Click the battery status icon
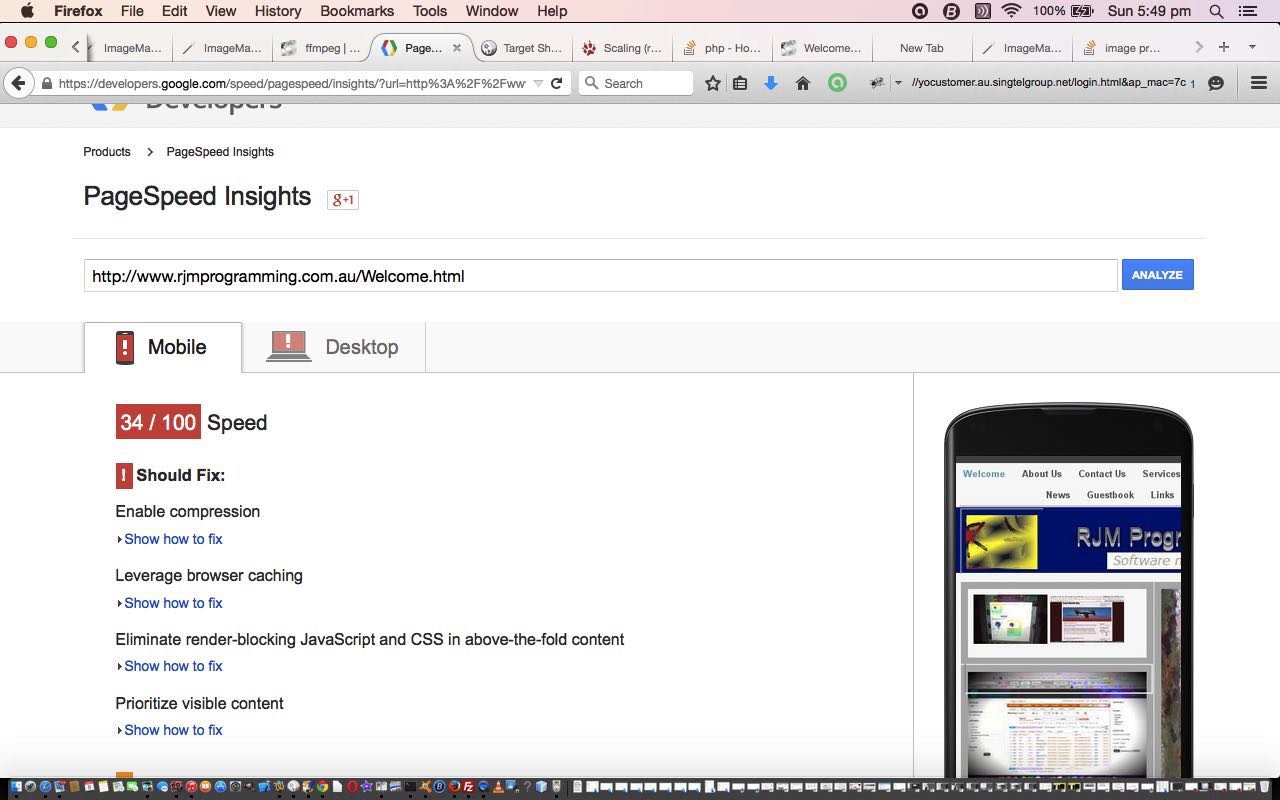 pyautogui.click(x=1083, y=11)
